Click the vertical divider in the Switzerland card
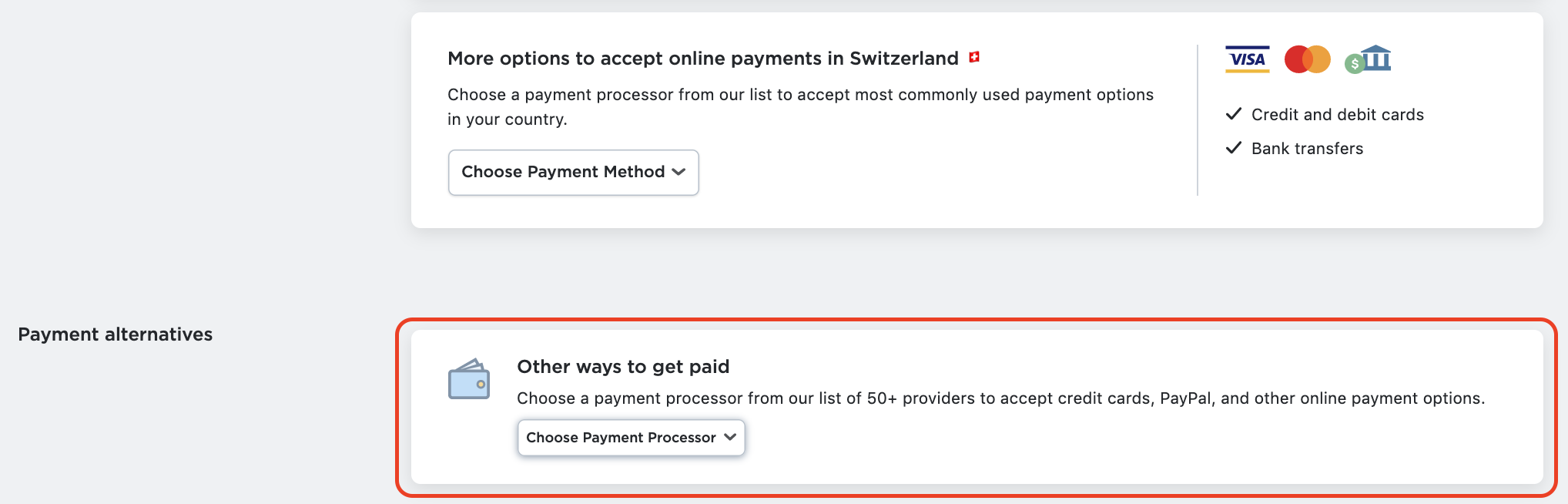The image size is (1568, 504). [x=1198, y=120]
